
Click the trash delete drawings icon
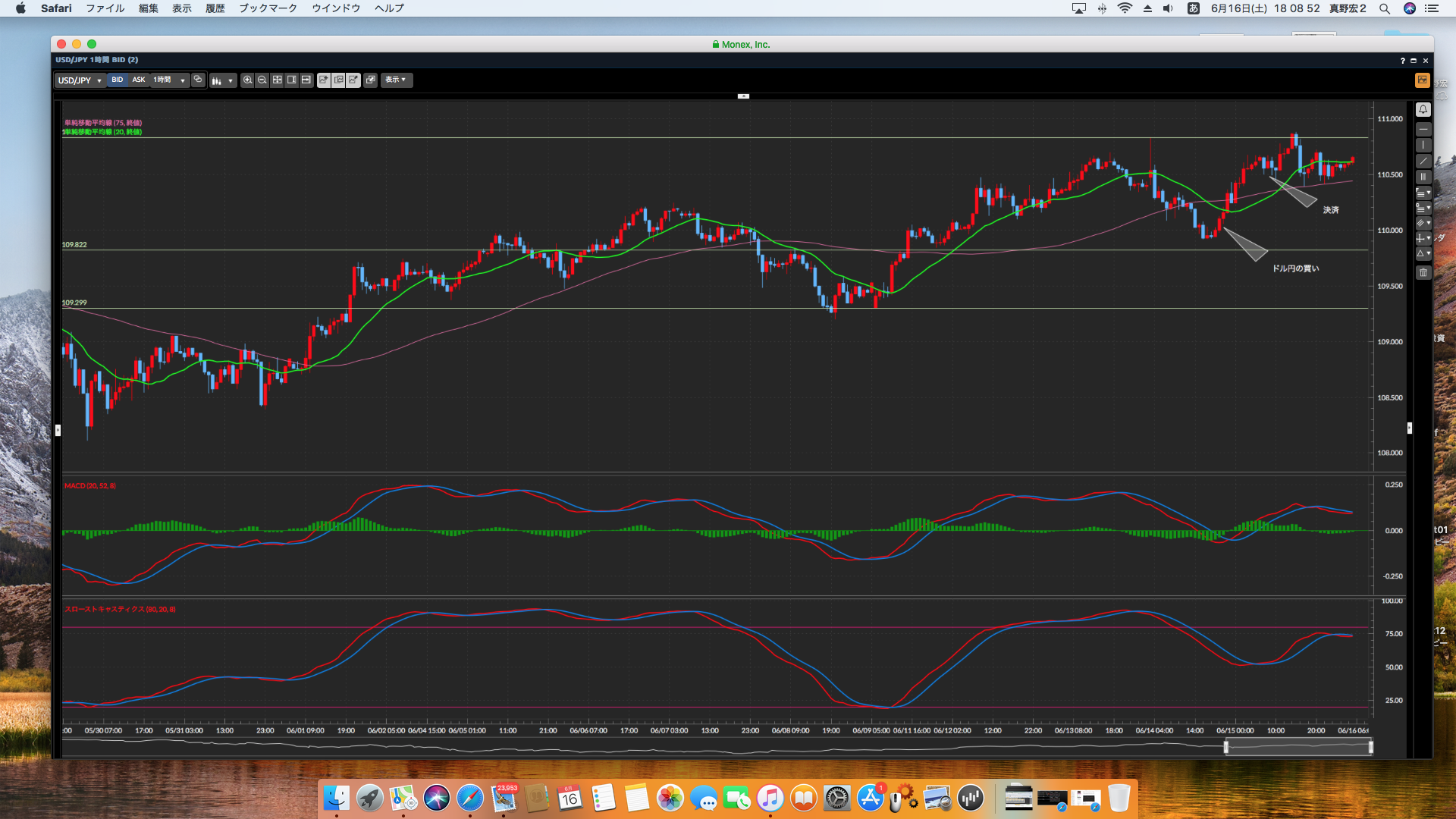1423,272
